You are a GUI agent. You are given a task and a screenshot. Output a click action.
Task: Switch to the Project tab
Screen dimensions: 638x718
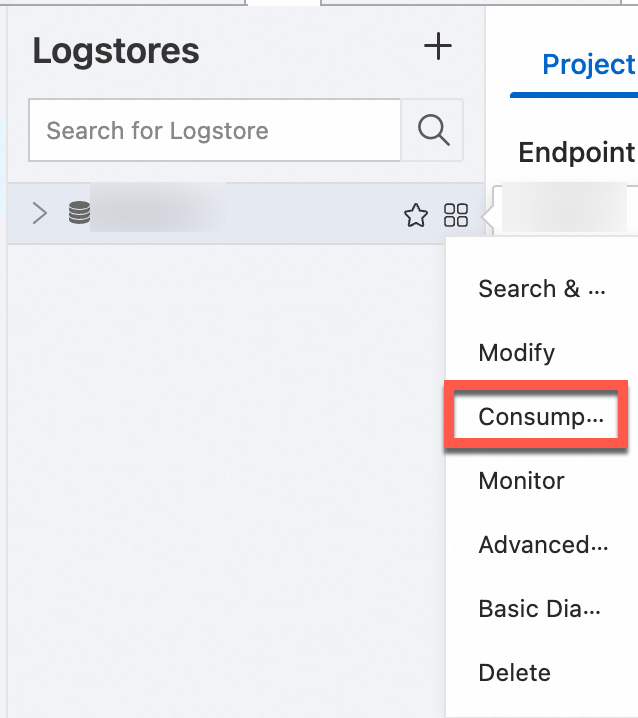pyautogui.click(x=588, y=65)
